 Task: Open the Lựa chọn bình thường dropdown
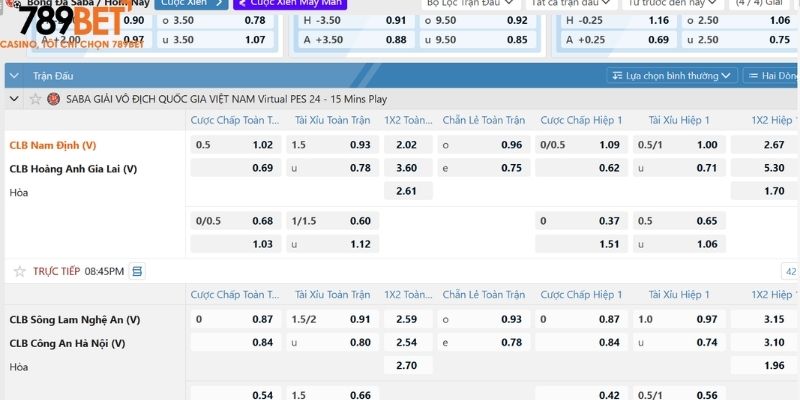pyautogui.click(x=673, y=75)
